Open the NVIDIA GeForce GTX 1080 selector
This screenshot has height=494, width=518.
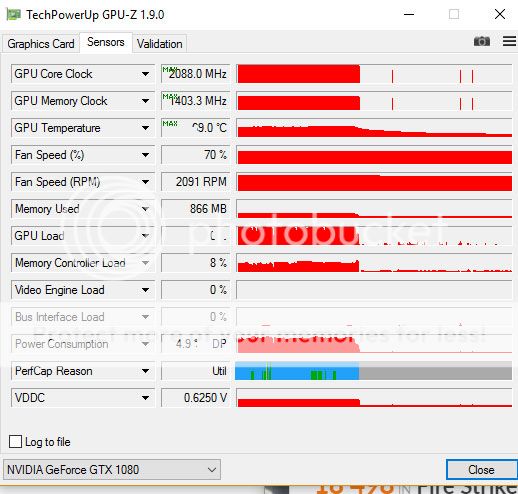coord(112,470)
